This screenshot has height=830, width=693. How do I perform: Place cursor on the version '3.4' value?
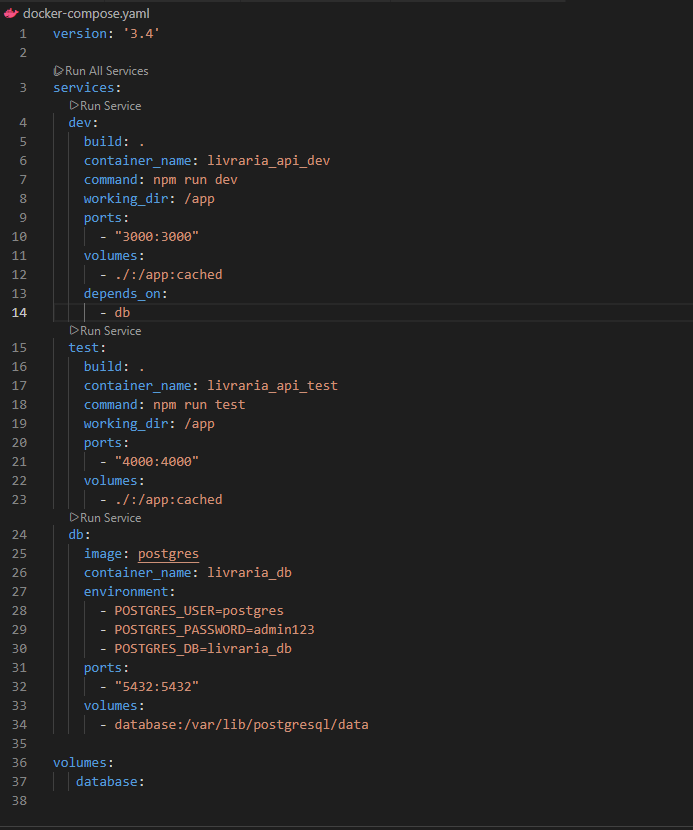click(x=137, y=34)
